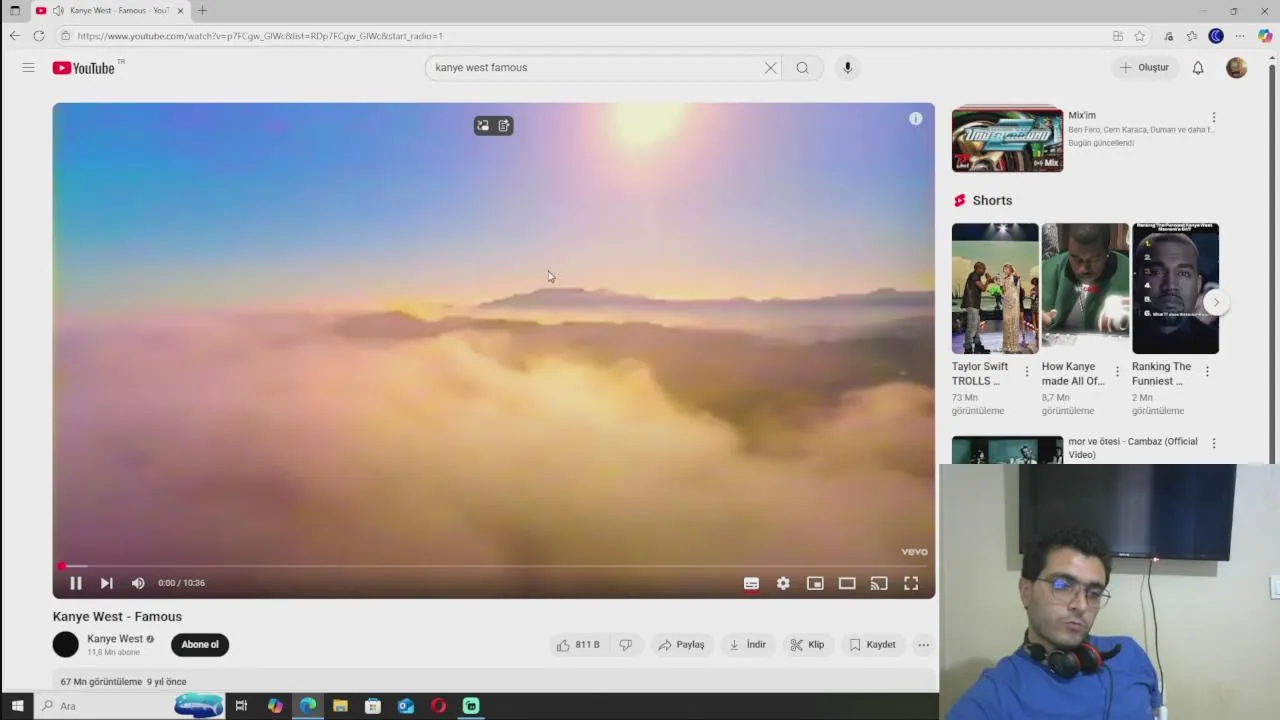Toggle subtitles on the player
This screenshot has height=720, width=1280.
click(x=751, y=583)
